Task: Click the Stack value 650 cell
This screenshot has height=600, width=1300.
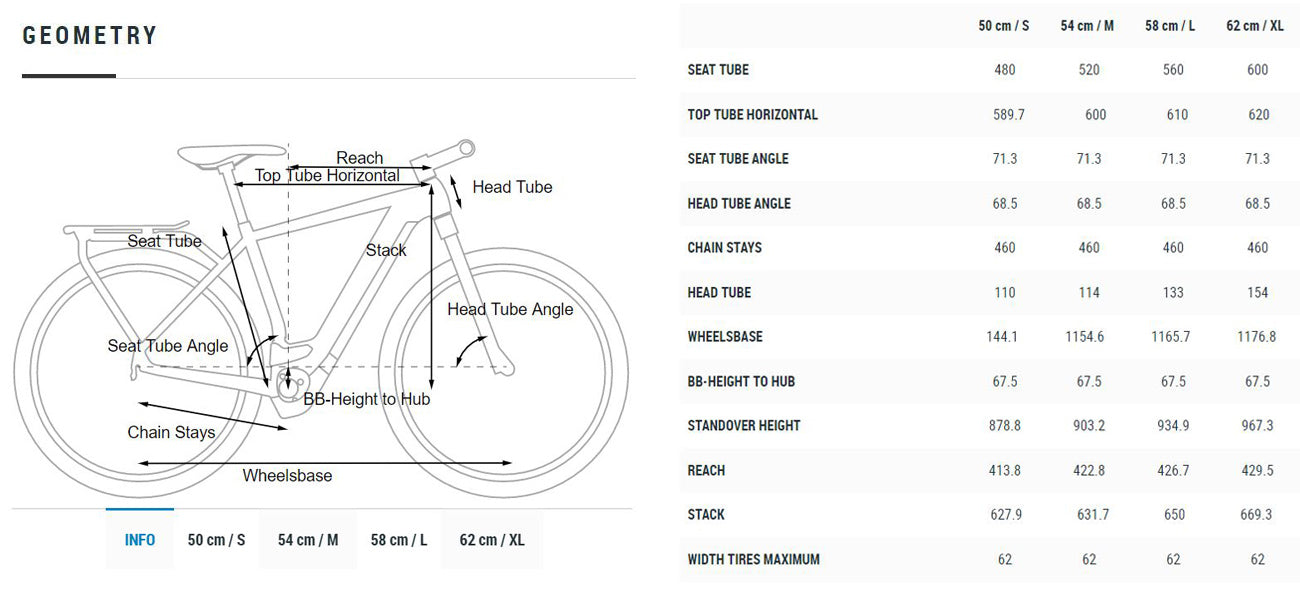Action: coord(1174,515)
